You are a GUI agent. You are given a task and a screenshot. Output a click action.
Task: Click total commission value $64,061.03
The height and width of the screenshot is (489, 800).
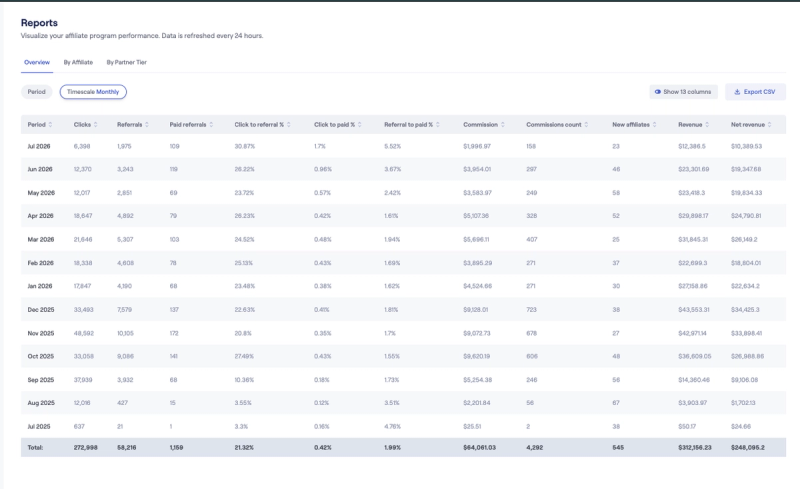pyautogui.click(x=479, y=448)
